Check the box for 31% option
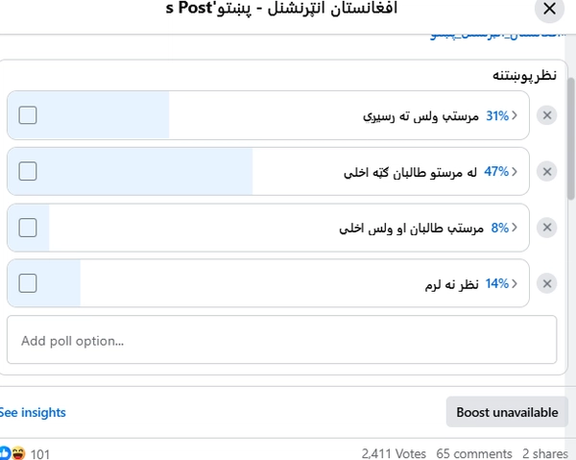The height and width of the screenshot is (460, 576). tap(28, 115)
